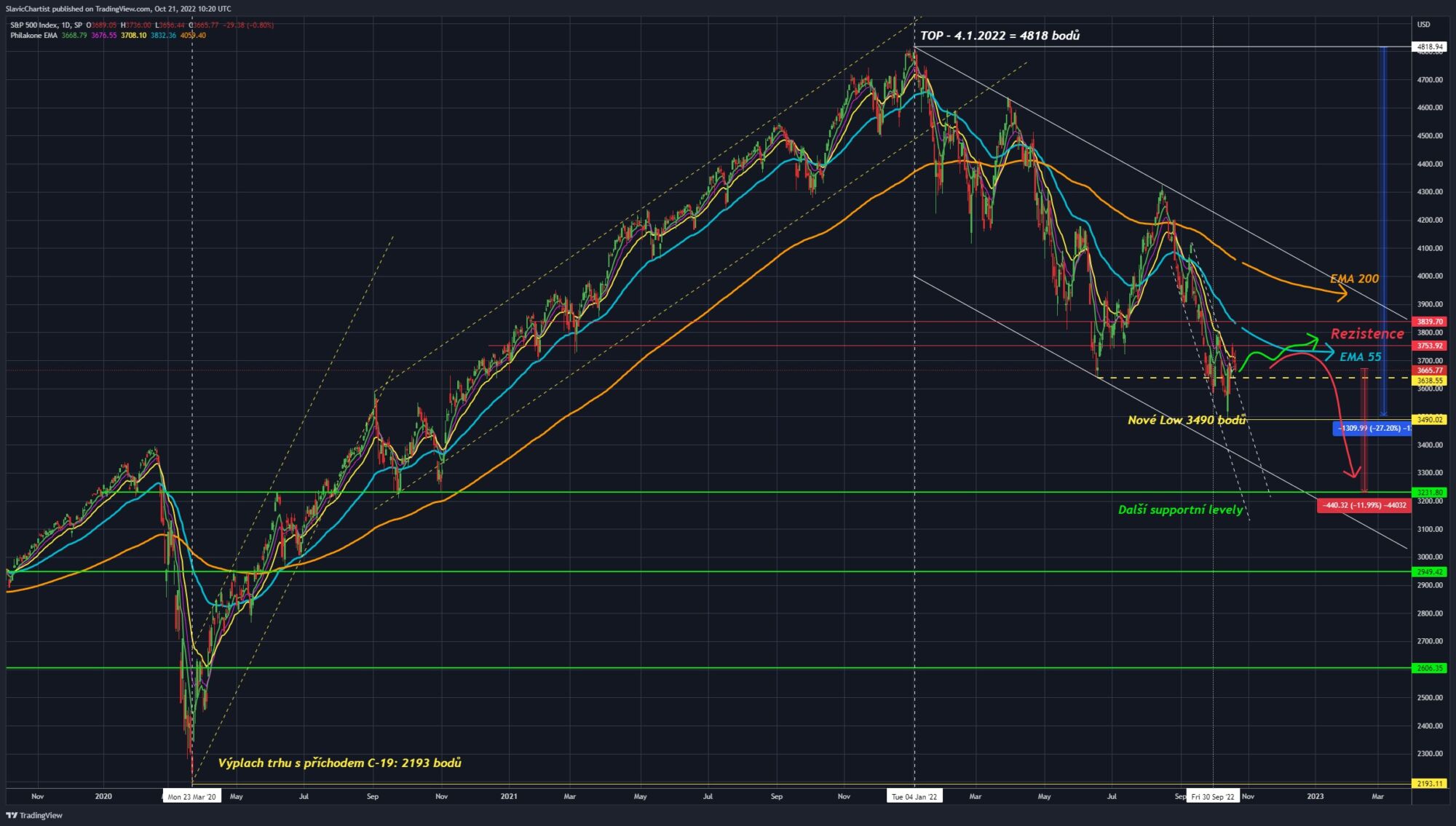Click the TradingView logo in the footer

[35, 815]
